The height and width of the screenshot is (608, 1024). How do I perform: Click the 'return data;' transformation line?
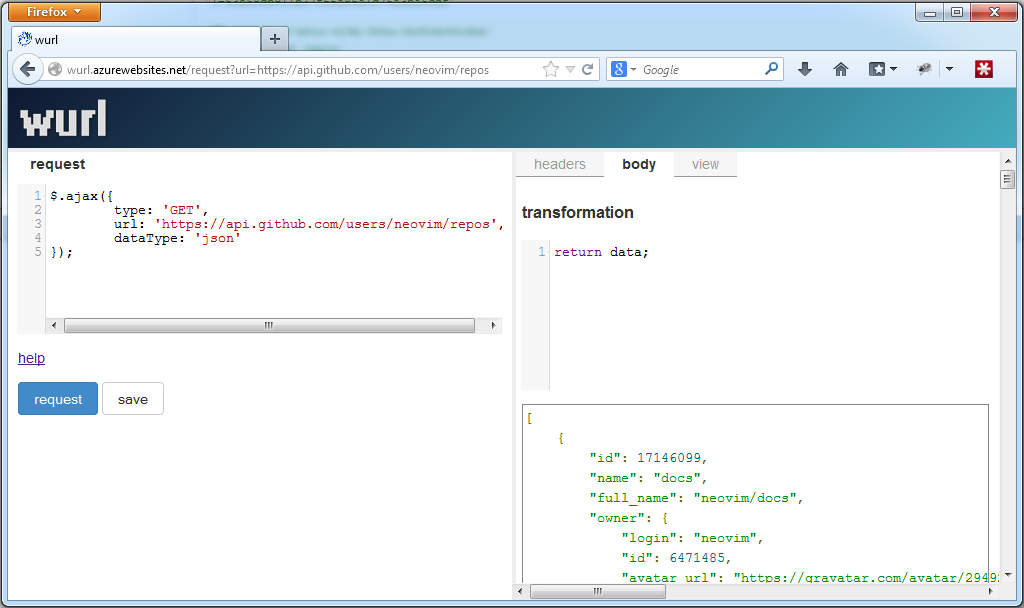pyautogui.click(x=601, y=252)
